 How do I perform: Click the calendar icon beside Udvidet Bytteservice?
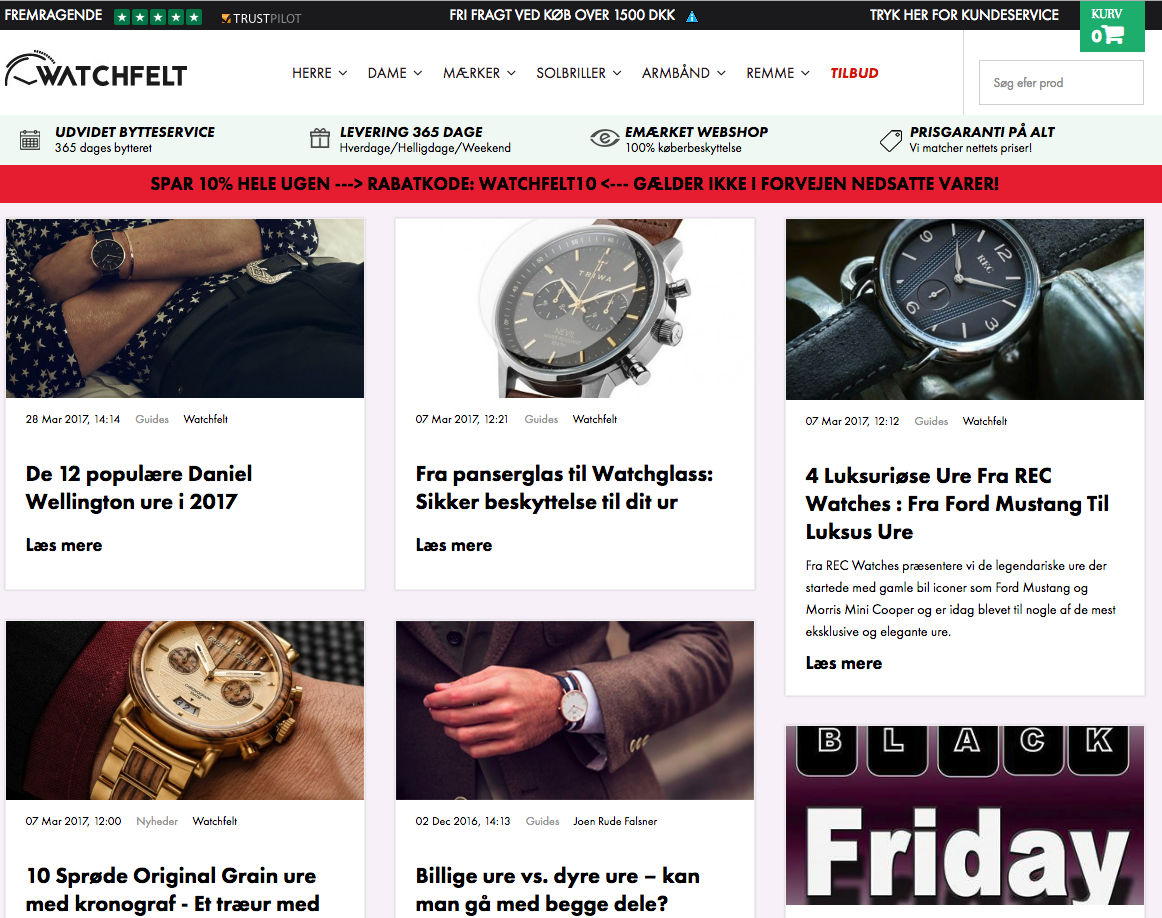[30, 139]
